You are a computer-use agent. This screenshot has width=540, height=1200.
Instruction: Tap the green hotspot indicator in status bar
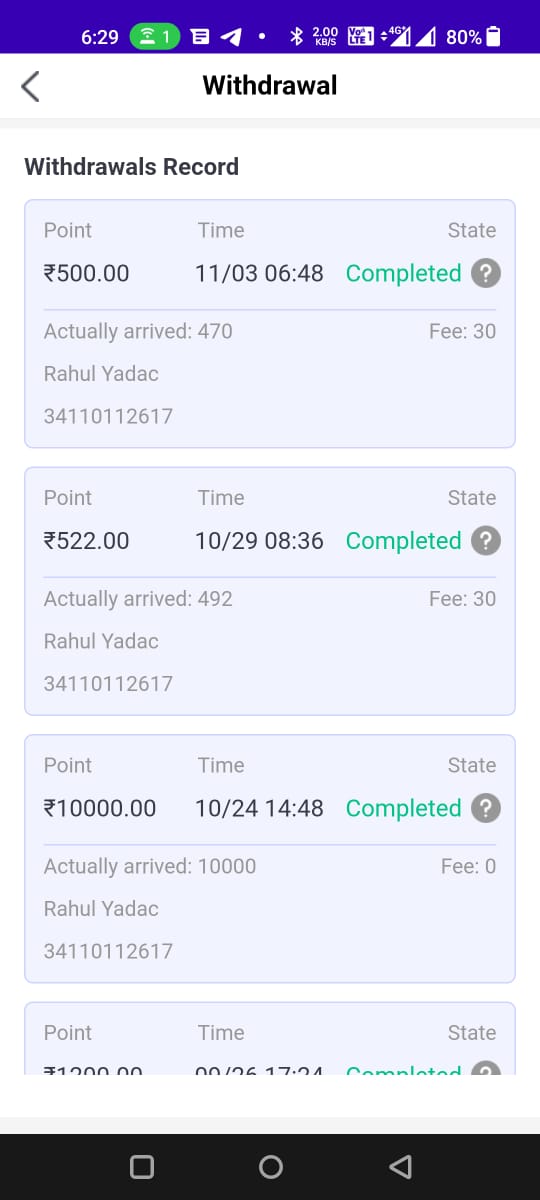pyautogui.click(x=155, y=37)
